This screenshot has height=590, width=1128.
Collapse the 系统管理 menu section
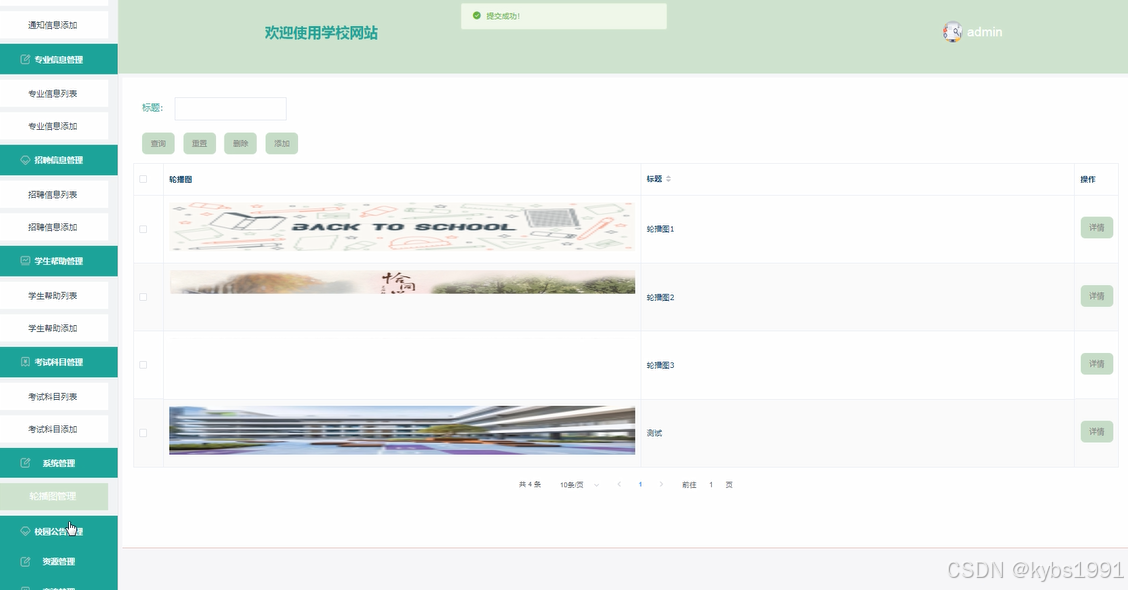[x=59, y=463]
